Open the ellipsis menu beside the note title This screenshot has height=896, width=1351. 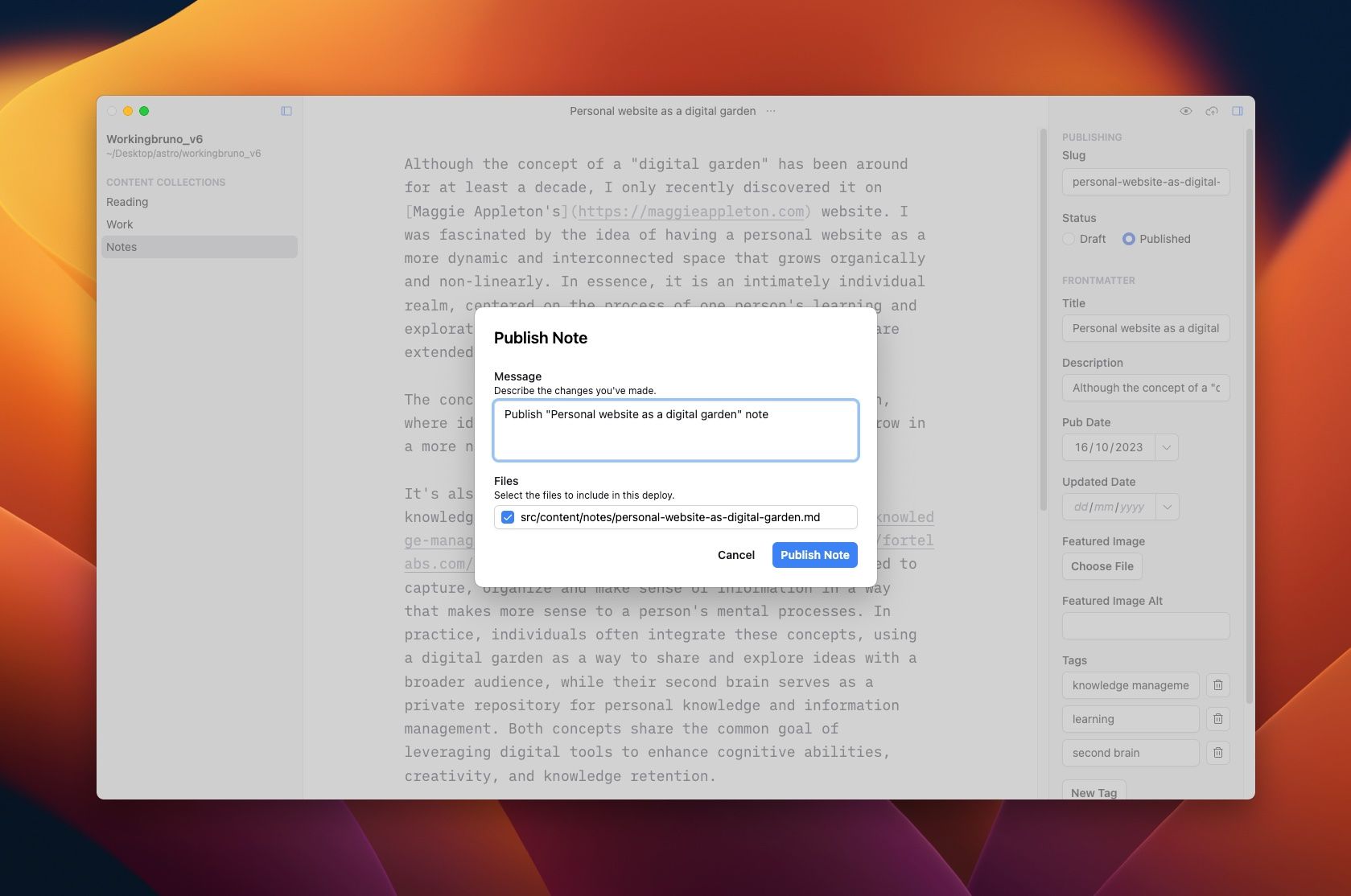coord(771,111)
